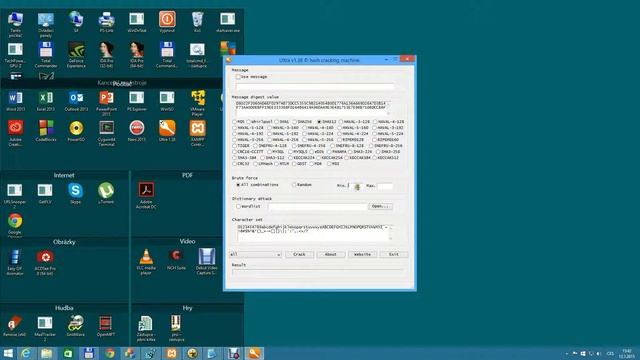Click the Exit button

[393, 254]
